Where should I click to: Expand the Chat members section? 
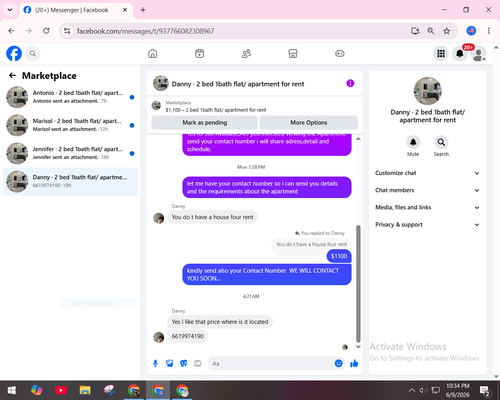tap(427, 190)
